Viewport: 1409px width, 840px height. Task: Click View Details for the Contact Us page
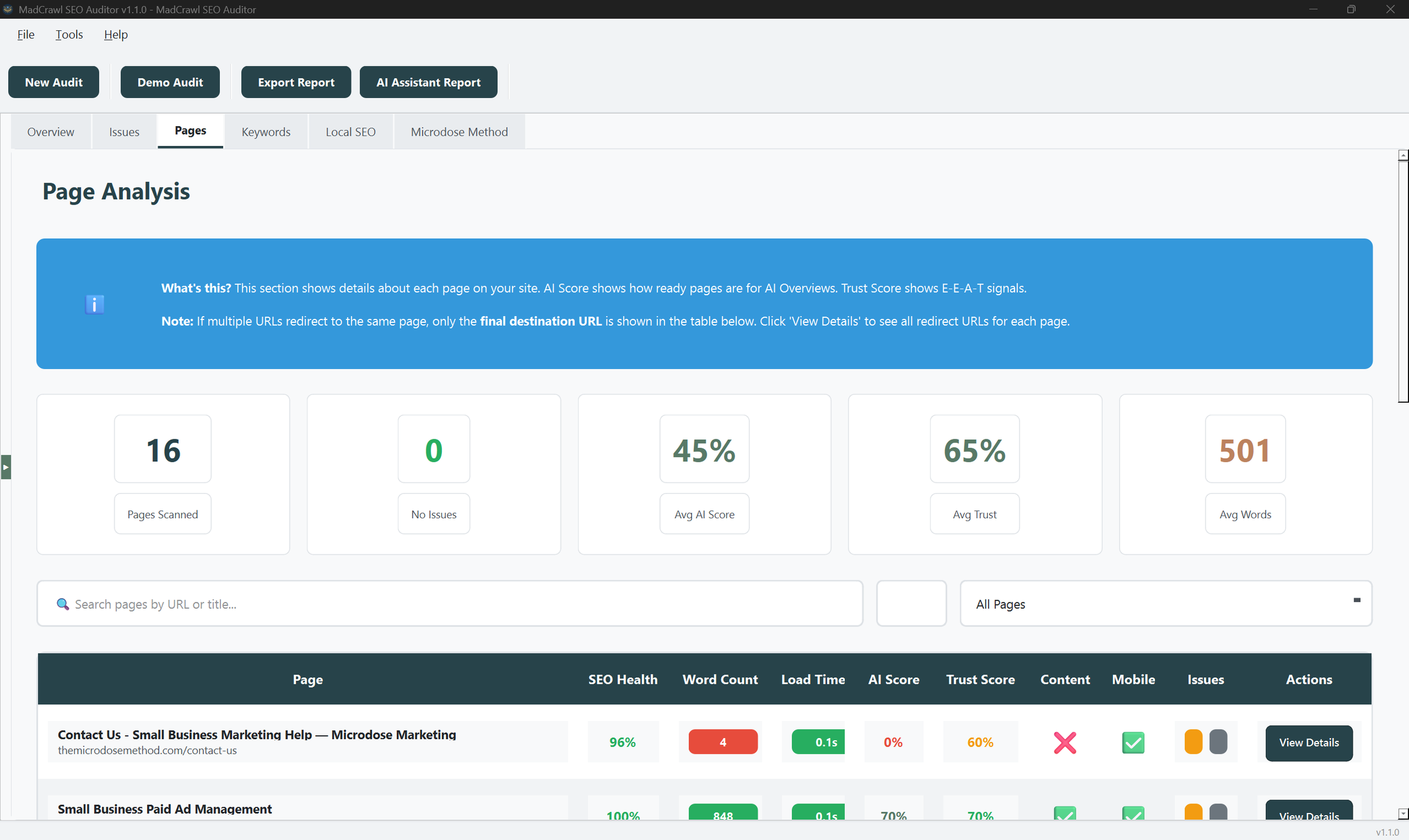pos(1308,742)
